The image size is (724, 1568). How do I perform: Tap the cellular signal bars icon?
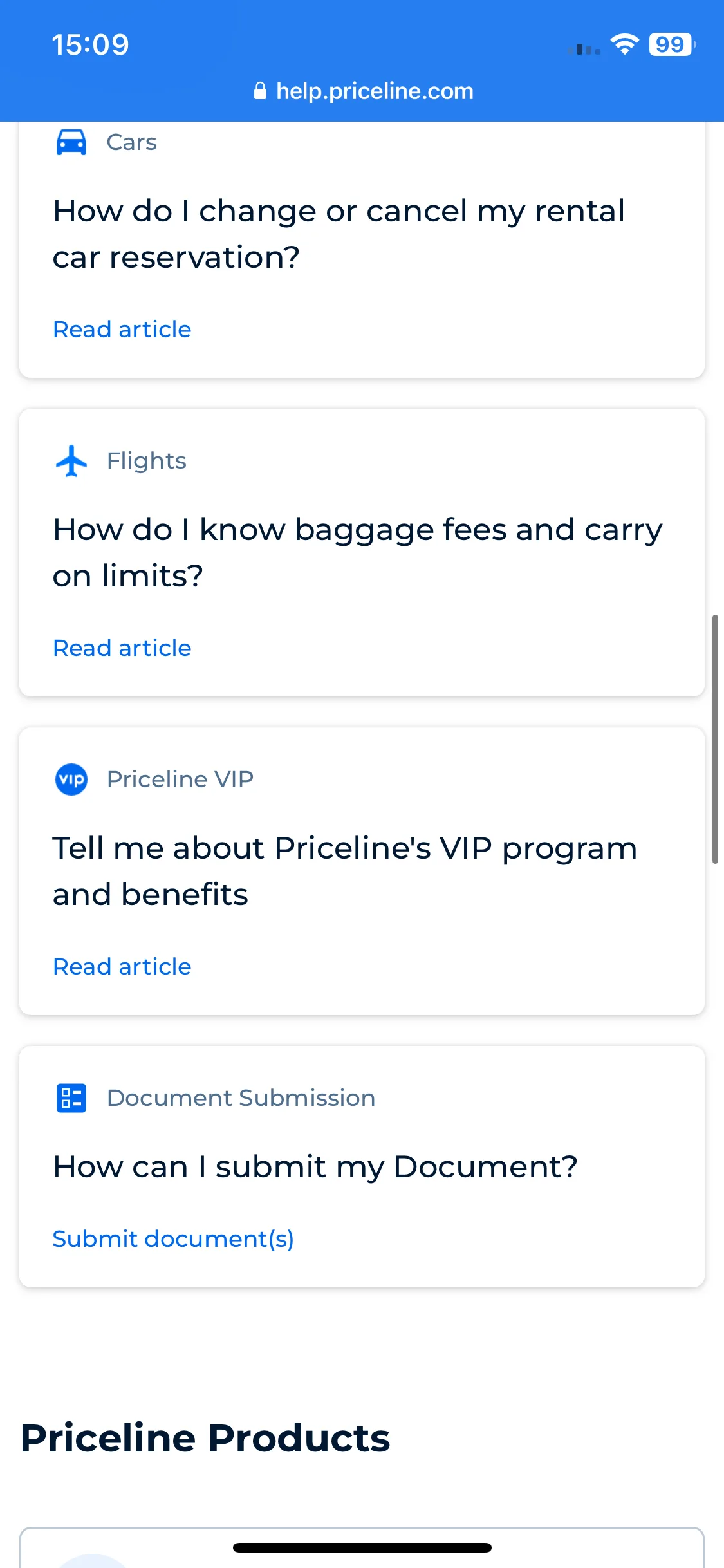584,49
